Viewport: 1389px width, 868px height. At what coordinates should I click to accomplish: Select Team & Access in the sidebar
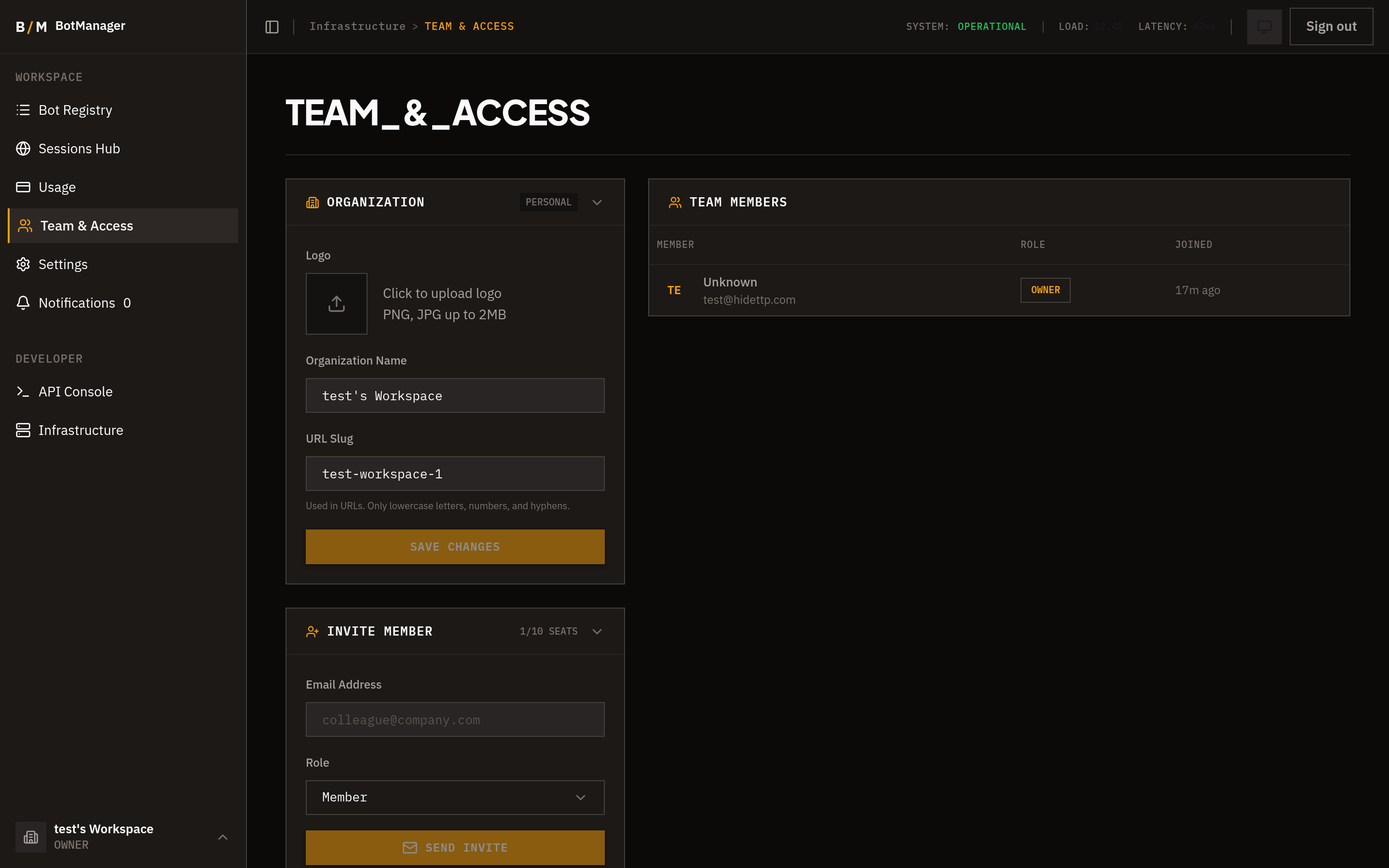pos(87,226)
